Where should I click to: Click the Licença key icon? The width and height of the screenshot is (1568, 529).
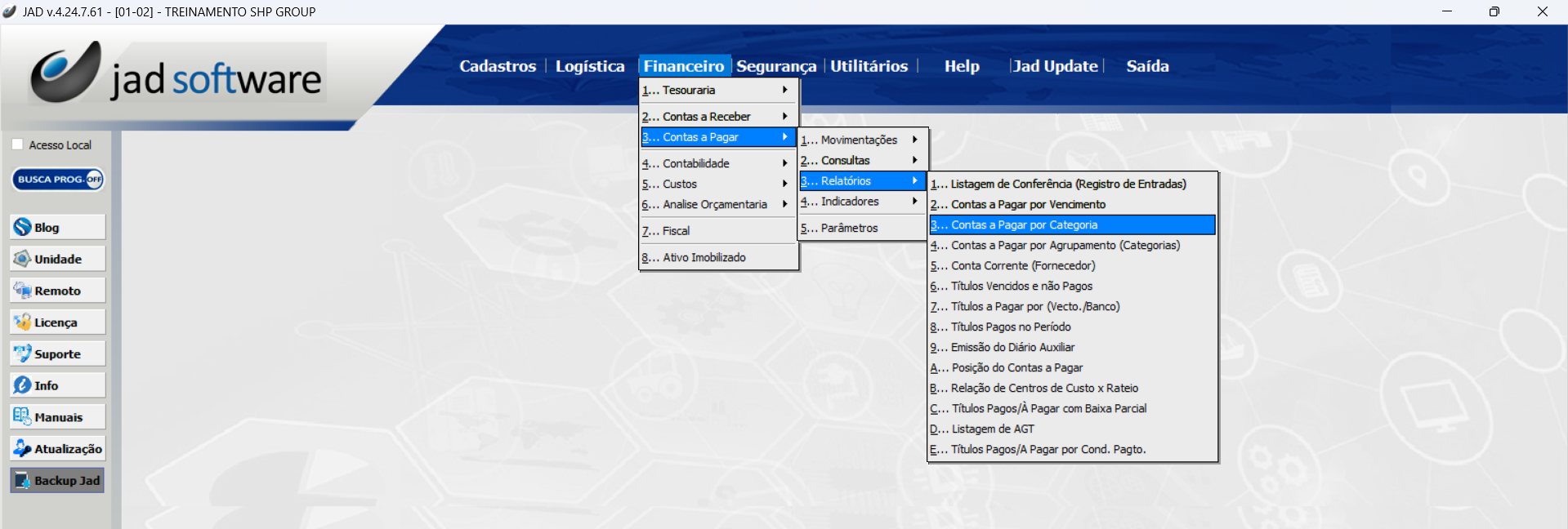pyautogui.click(x=23, y=322)
